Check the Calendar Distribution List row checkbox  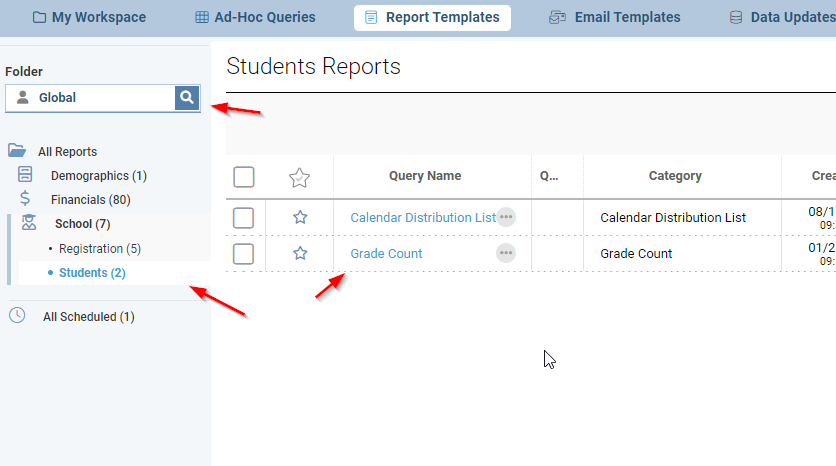point(243,218)
